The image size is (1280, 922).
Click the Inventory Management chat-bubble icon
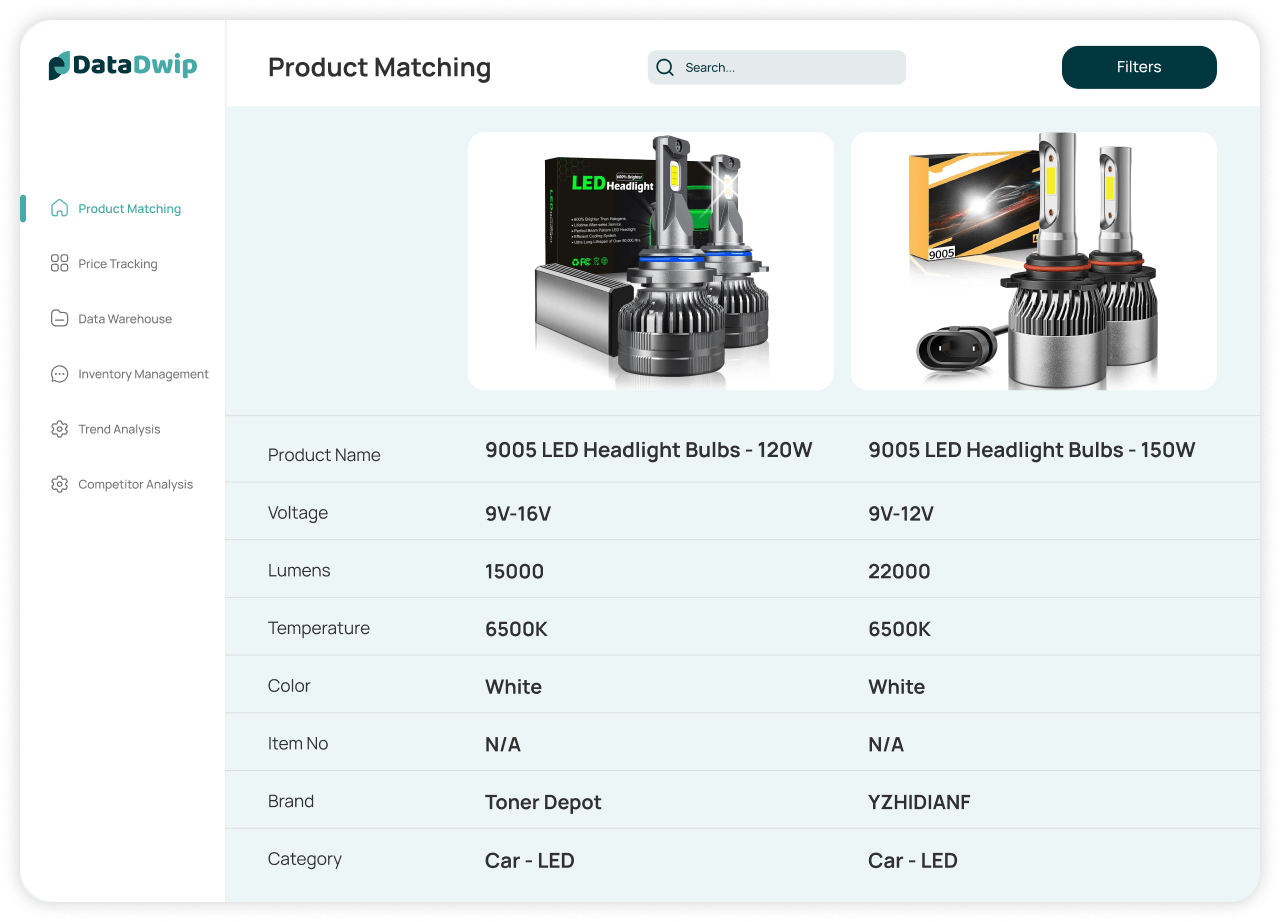click(x=59, y=373)
